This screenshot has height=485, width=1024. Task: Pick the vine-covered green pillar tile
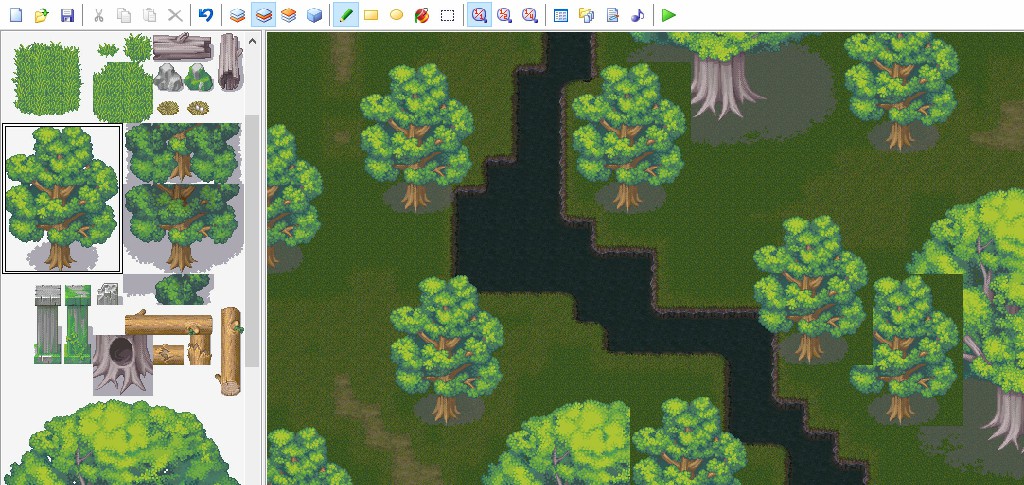click(78, 324)
